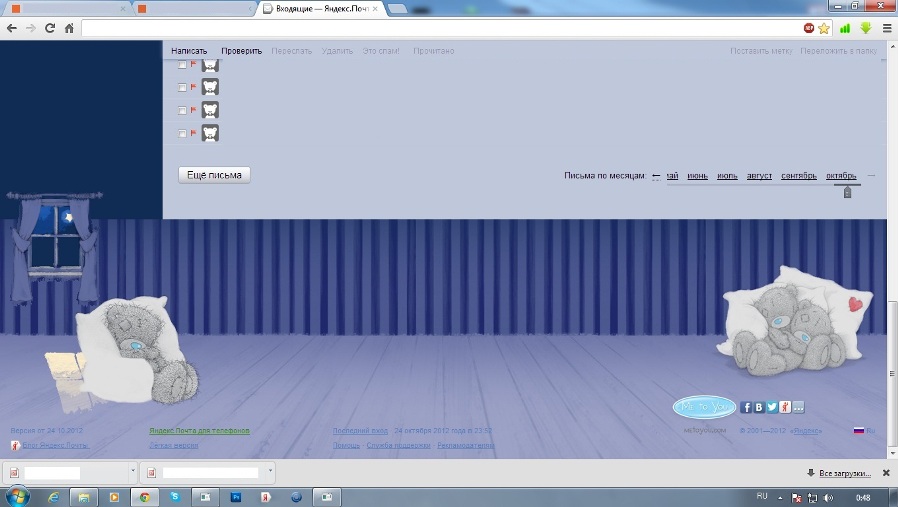Tick the checkbox on the third-from-bottom message row

pyautogui.click(x=182, y=88)
